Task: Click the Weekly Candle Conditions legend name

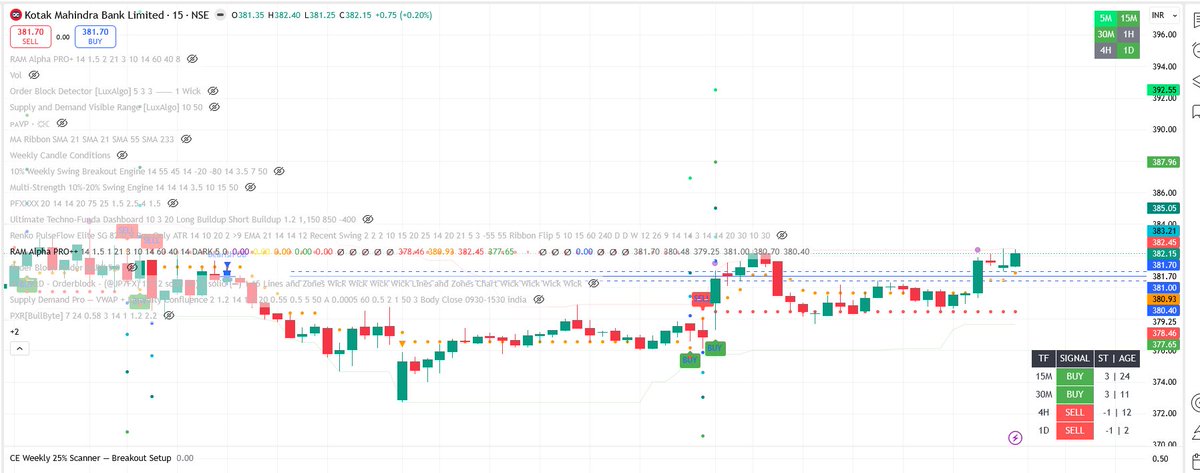Action: (60, 156)
